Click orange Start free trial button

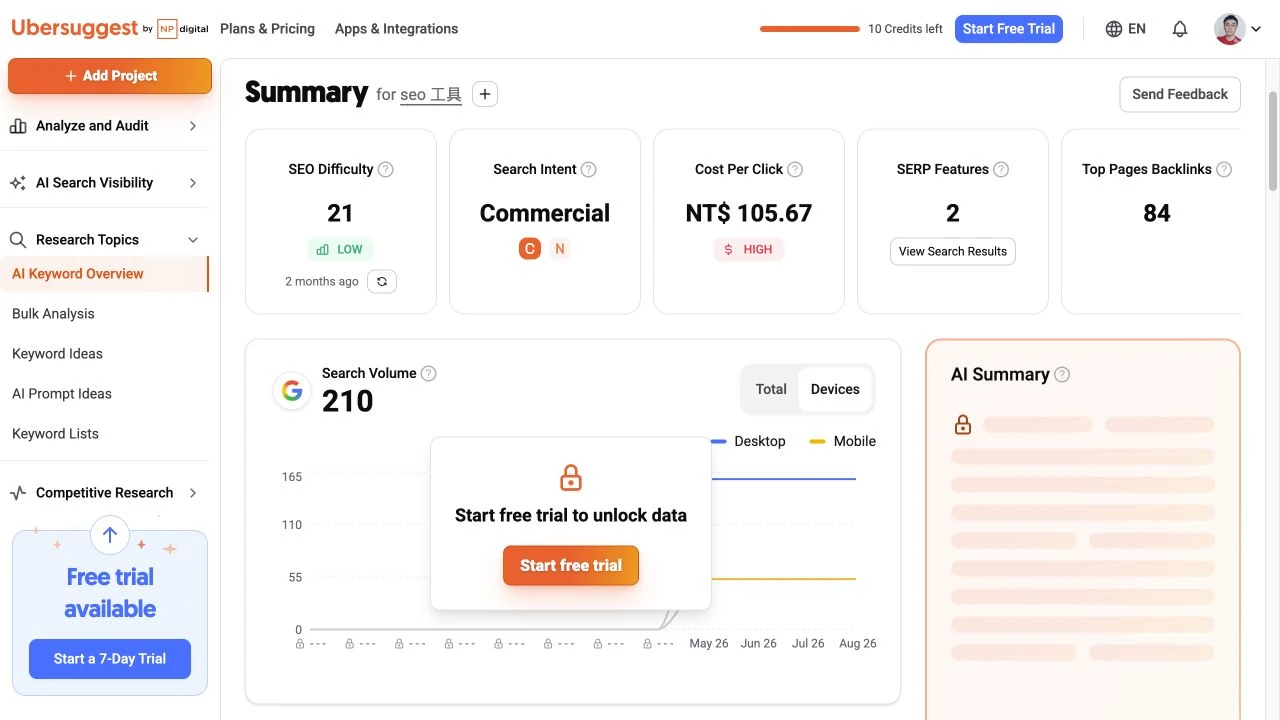(x=571, y=566)
